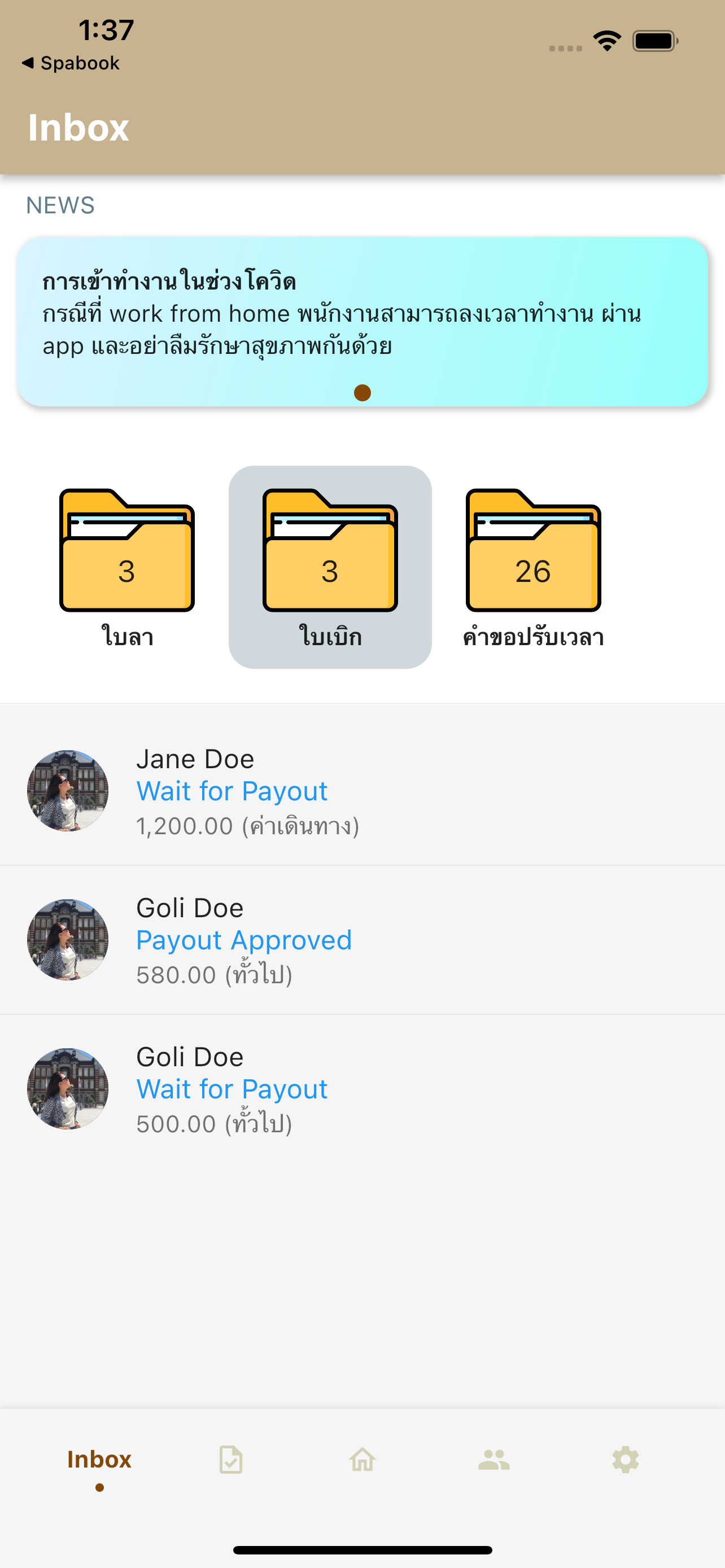Open Goli Doe's 500.00 Wait for Payout
The width and height of the screenshot is (725, 1568).
[362, 1089]
